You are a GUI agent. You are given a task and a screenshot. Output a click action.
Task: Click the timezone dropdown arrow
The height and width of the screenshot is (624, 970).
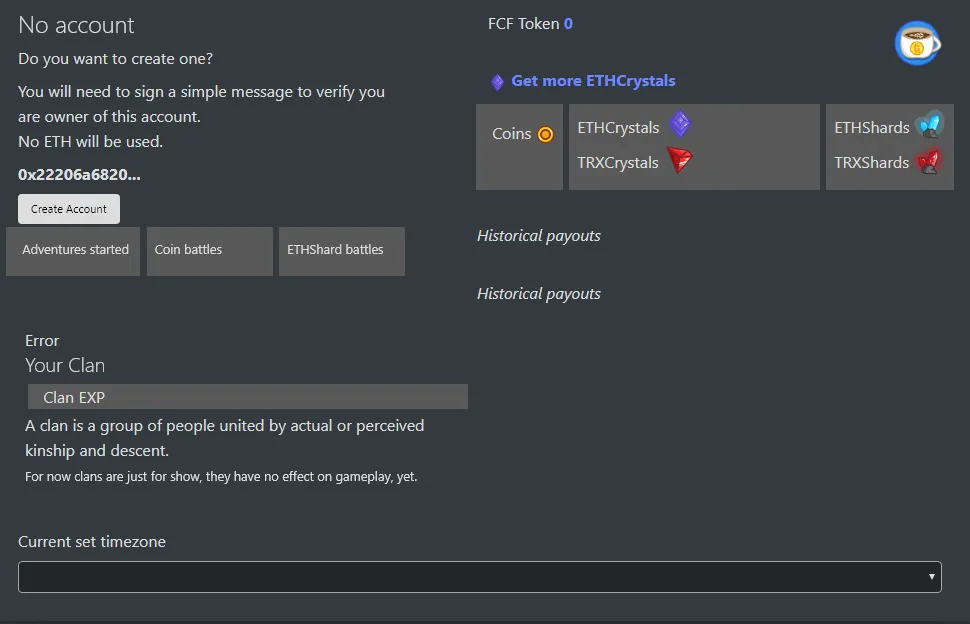pyautogui.click(x=931, y=577)
